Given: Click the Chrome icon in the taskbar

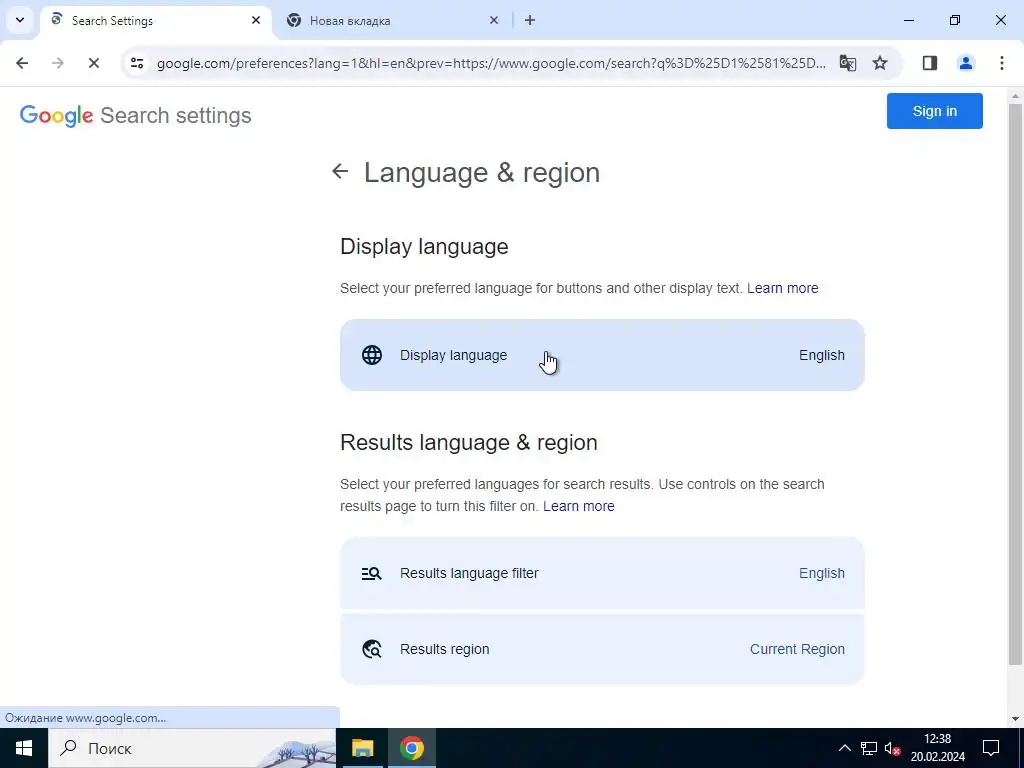Looking at the screenshot, I should pyautogui.click(x=411, y=748).
